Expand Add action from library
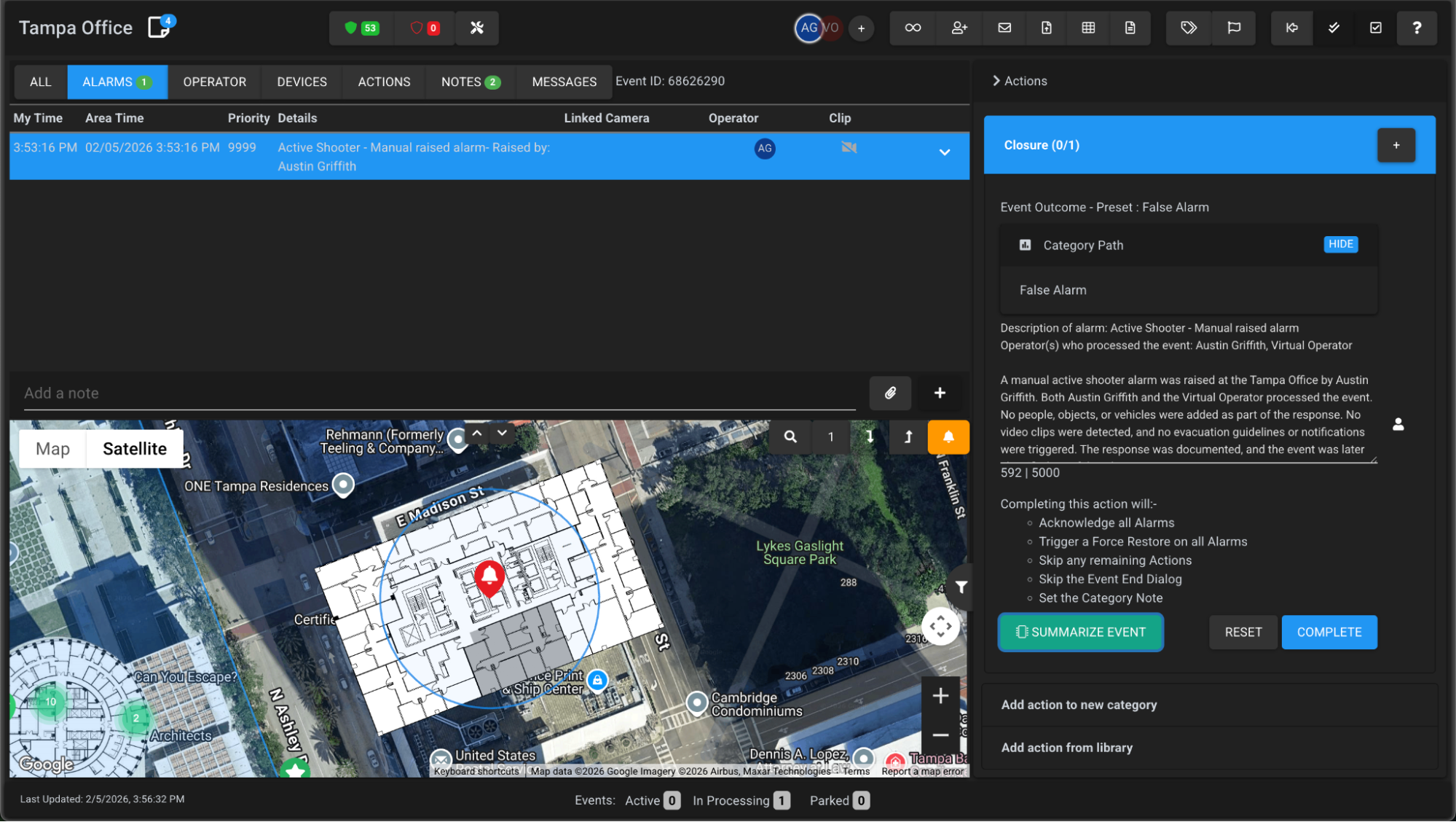Viewport: 1456px width, 822px height. (x=1066, y=748)
